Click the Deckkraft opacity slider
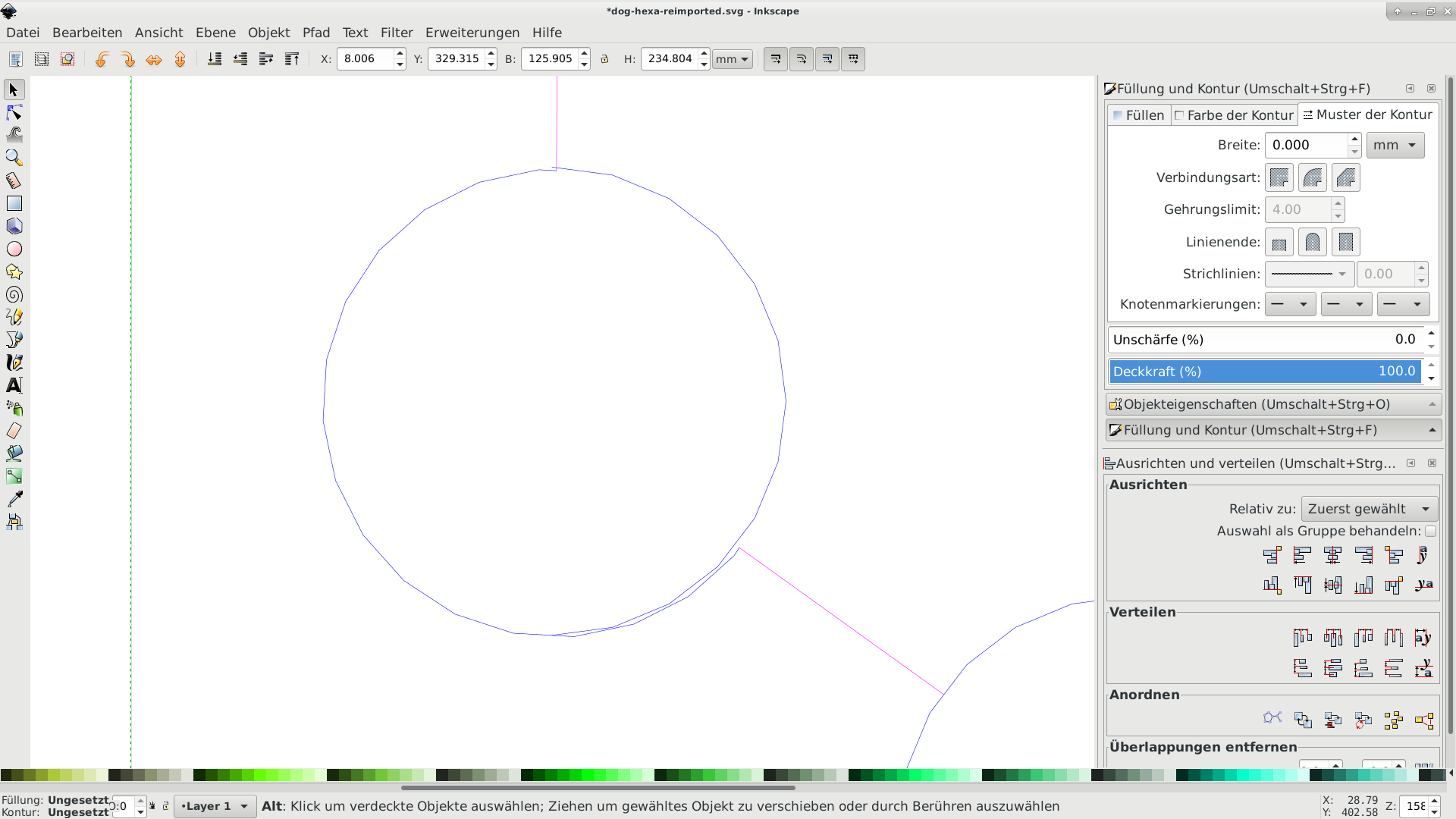Viewport: 1456px width, 819px height. [x=1264, y=372]
